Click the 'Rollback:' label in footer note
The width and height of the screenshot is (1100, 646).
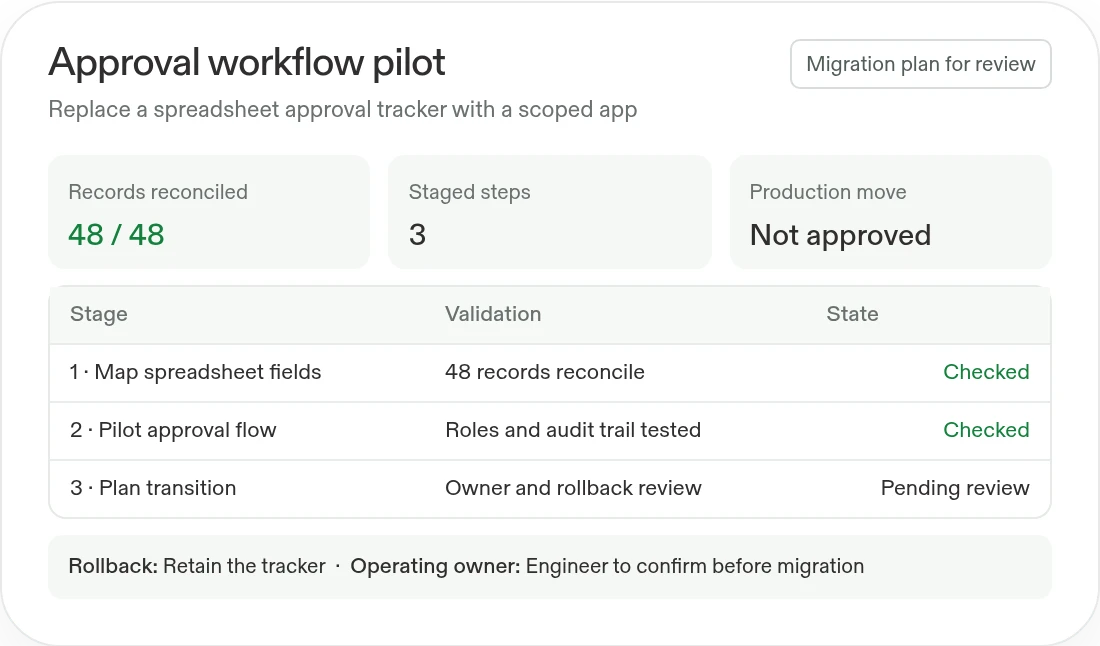pyautogui.click(x=113, y=566)
